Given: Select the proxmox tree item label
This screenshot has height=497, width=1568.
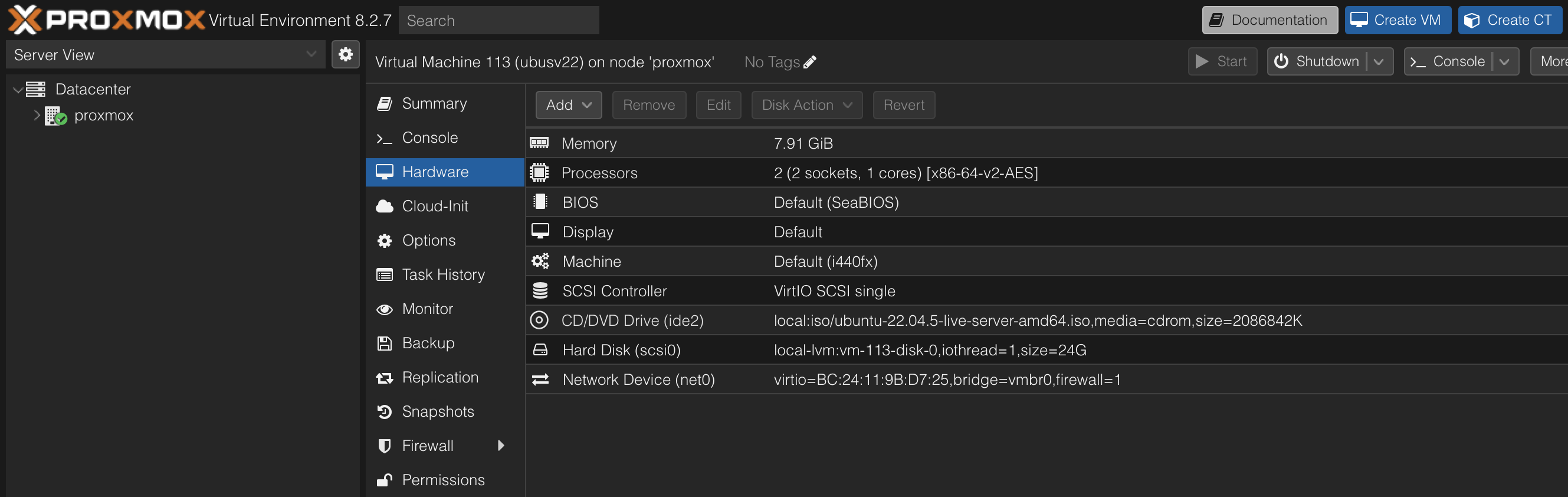Looking at the screenshot, I should pos(103,116).
